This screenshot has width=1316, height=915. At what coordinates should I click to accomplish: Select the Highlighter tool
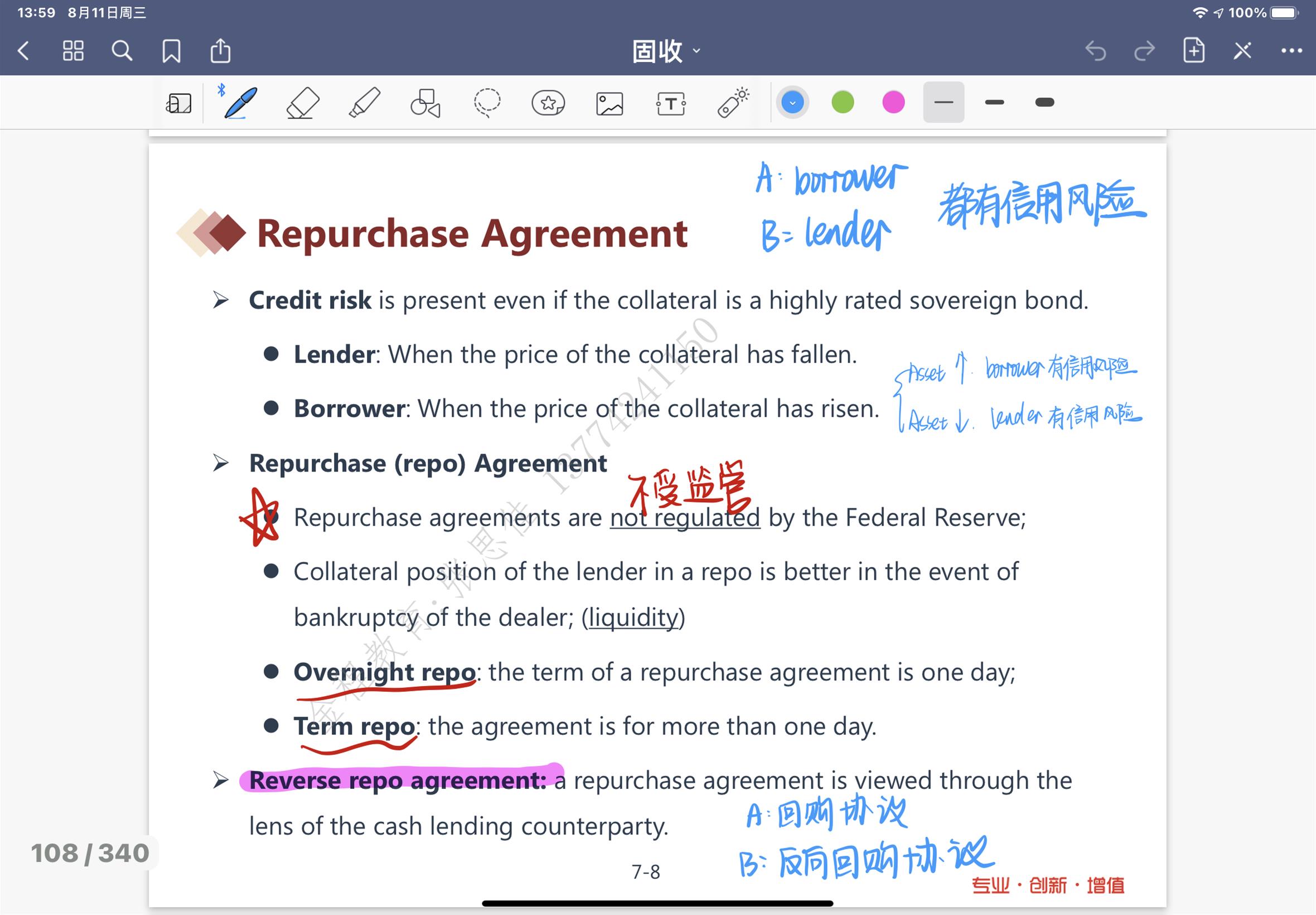tap(364, 103)
